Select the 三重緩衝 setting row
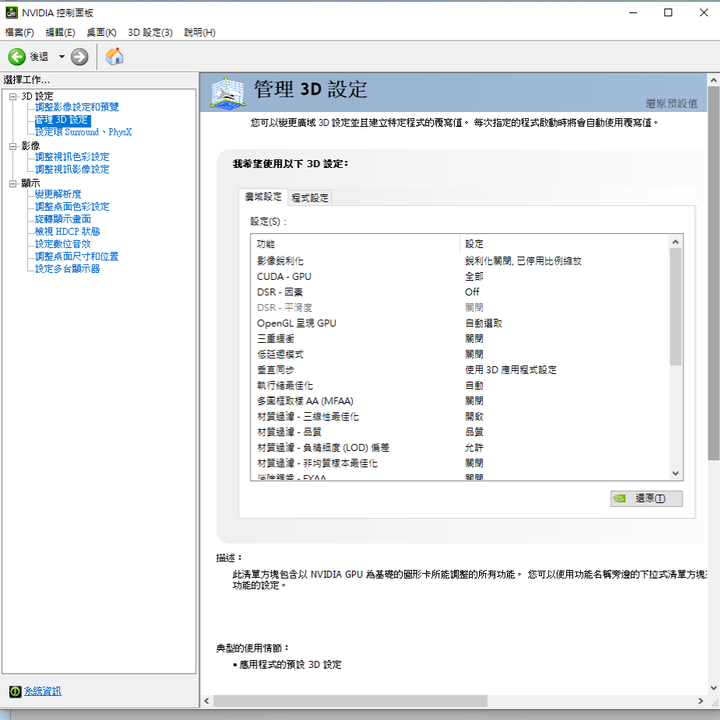The height and width of the screenshot is (720, 720). point(460,339)
